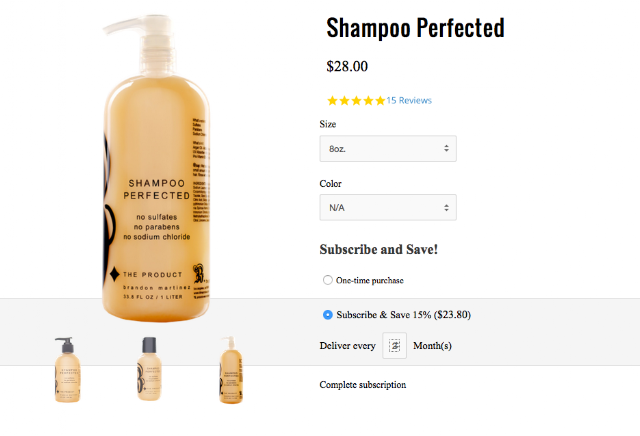Screen dimensions: 640x436
Task: View thumbnail of liter bottle with white pump
Action: (x=231, y=370)
